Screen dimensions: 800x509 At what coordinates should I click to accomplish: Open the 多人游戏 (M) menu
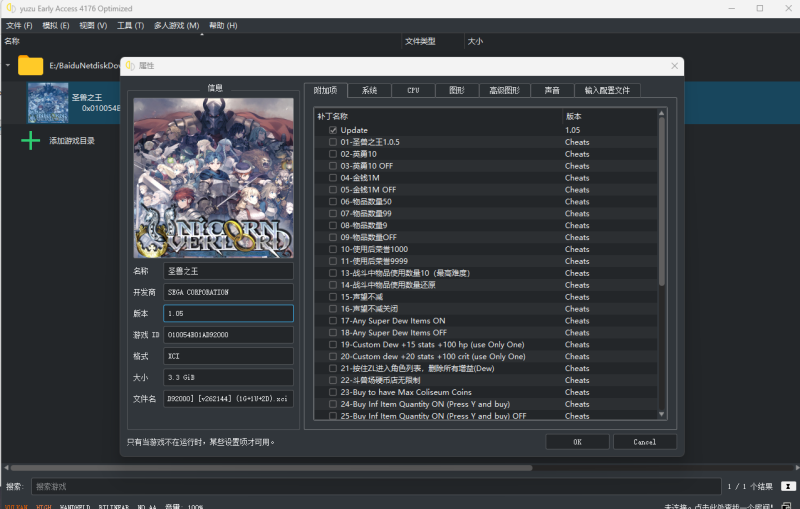pos(177,26)
